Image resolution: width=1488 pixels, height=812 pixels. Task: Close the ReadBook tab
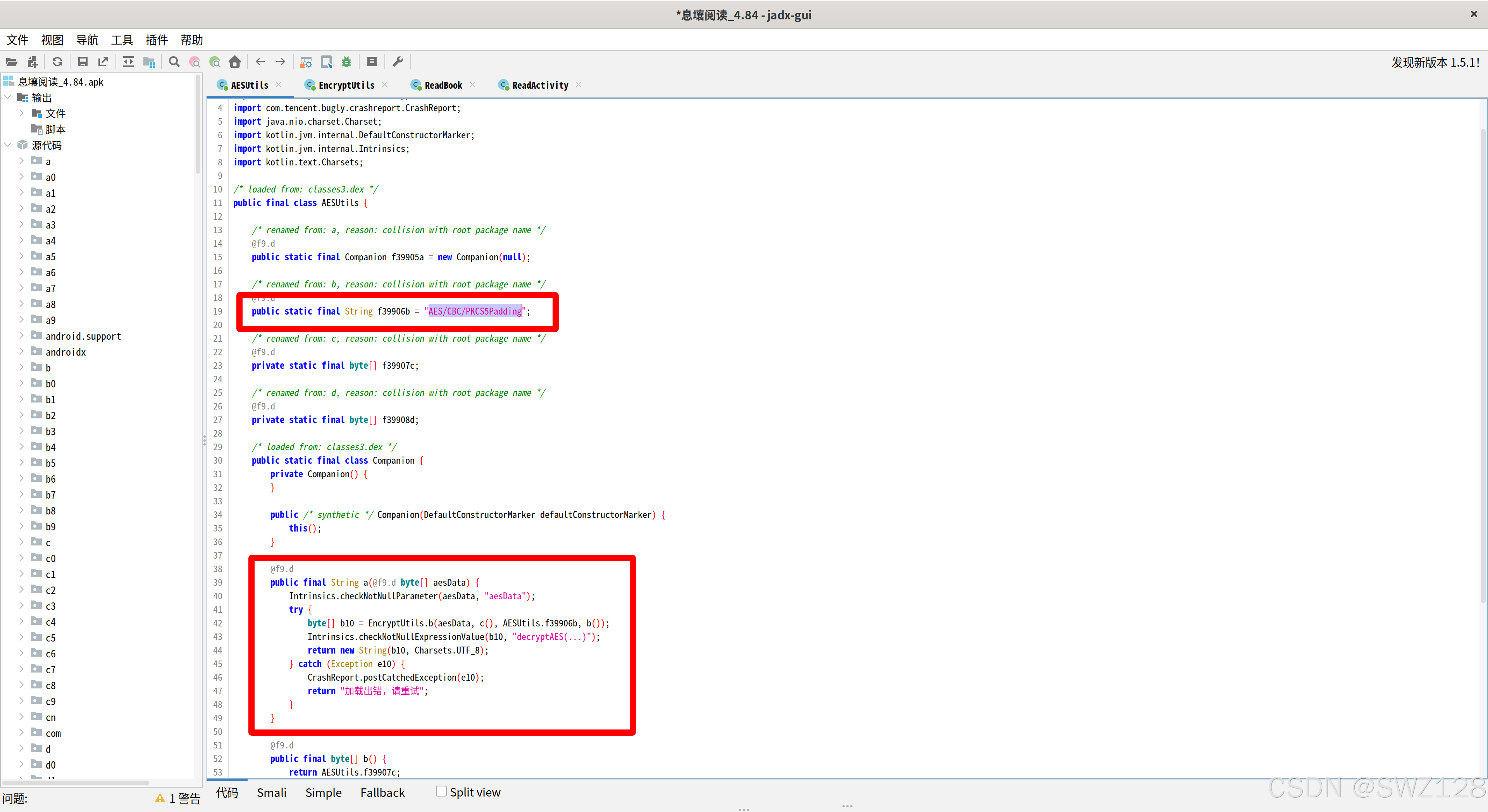(472, 85)
